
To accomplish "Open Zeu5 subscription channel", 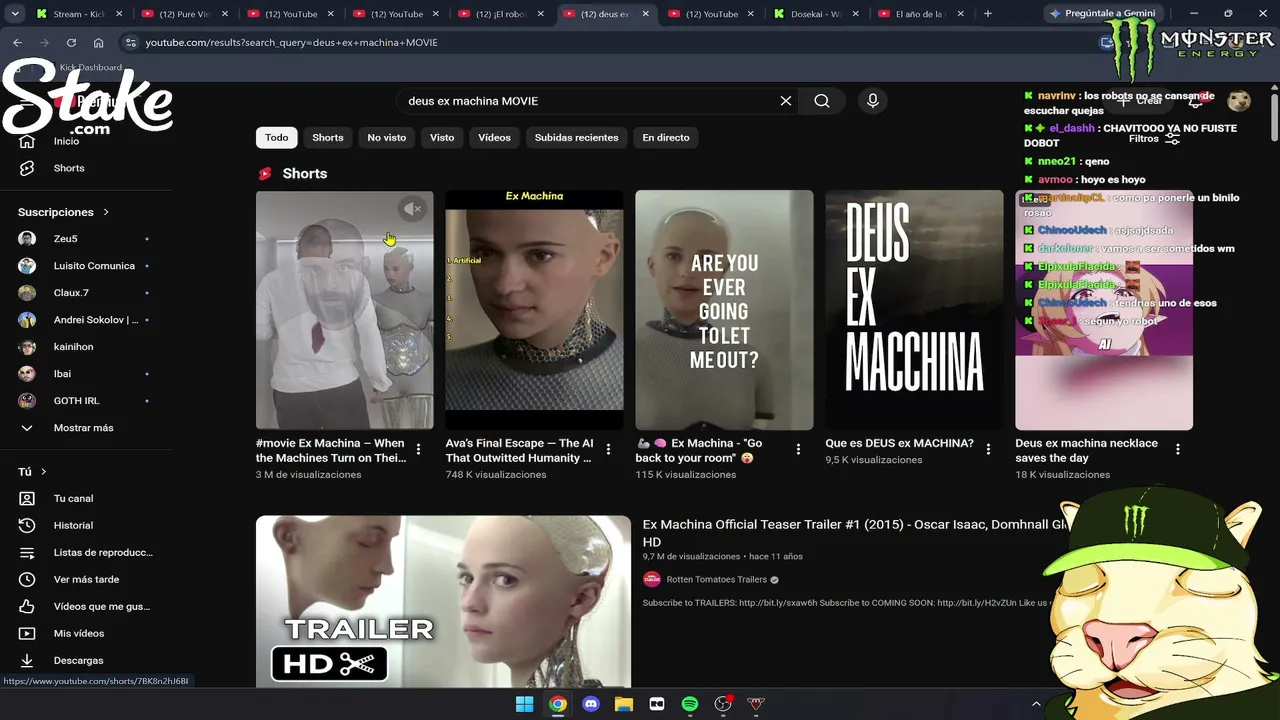I will (x=65, y=239).
